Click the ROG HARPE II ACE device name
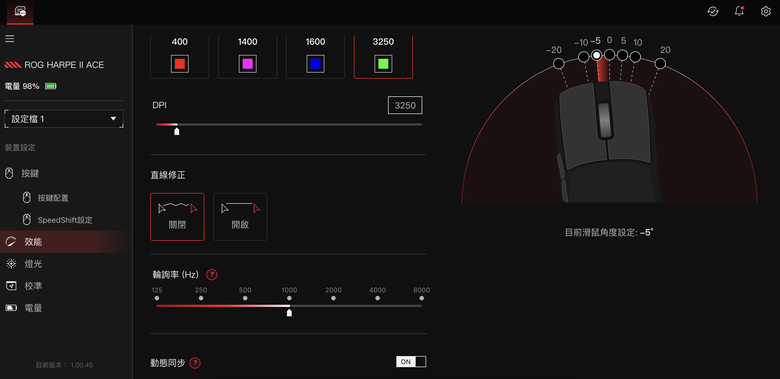The width and height of the screenshot is (780, 379). click(64, 65)
